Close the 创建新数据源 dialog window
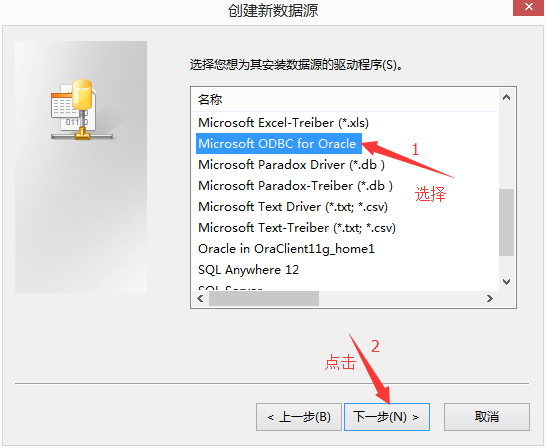This screenshot has width=546, height=448. [x=528, y=7]
